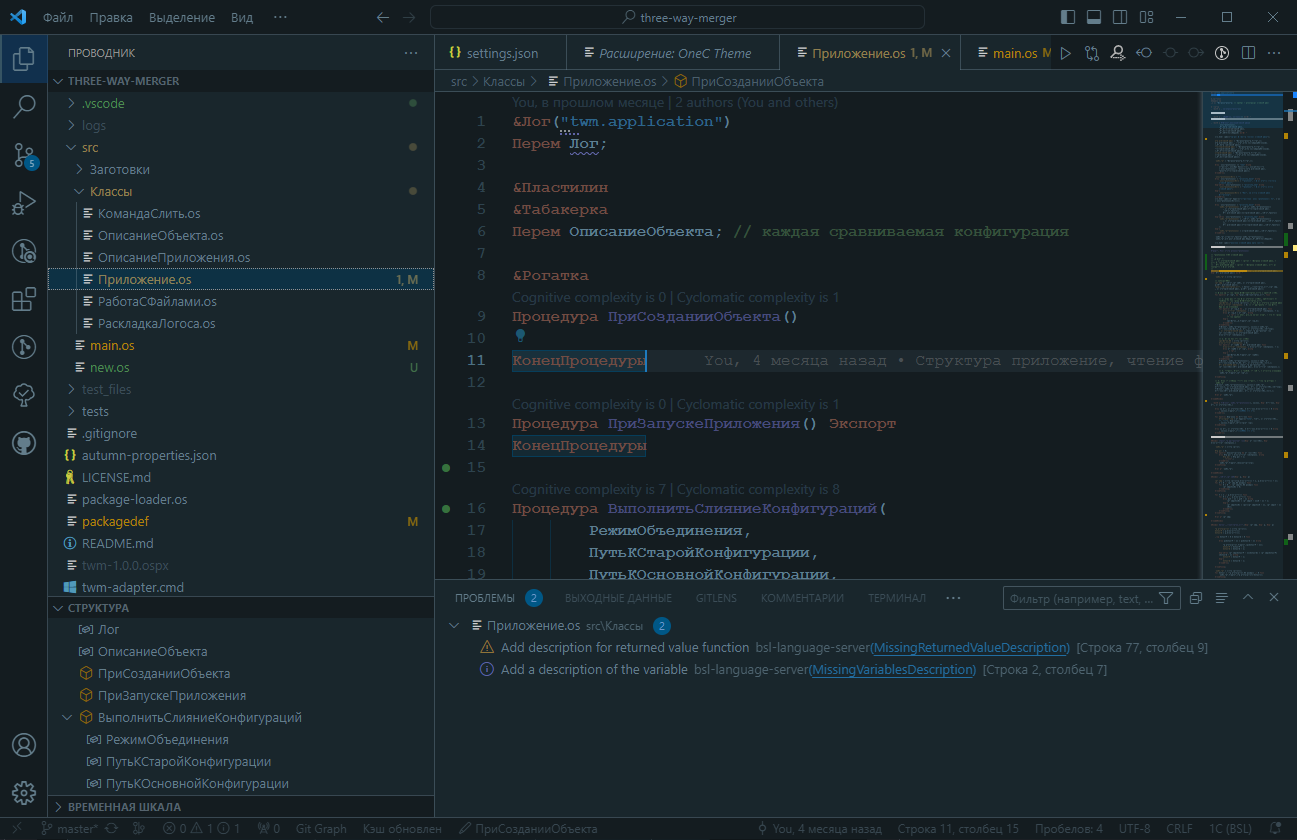Click 'Cognitive complexity is 7' code lens
1297x840 pixels.
pyautogui.click(x=591, y=489)
